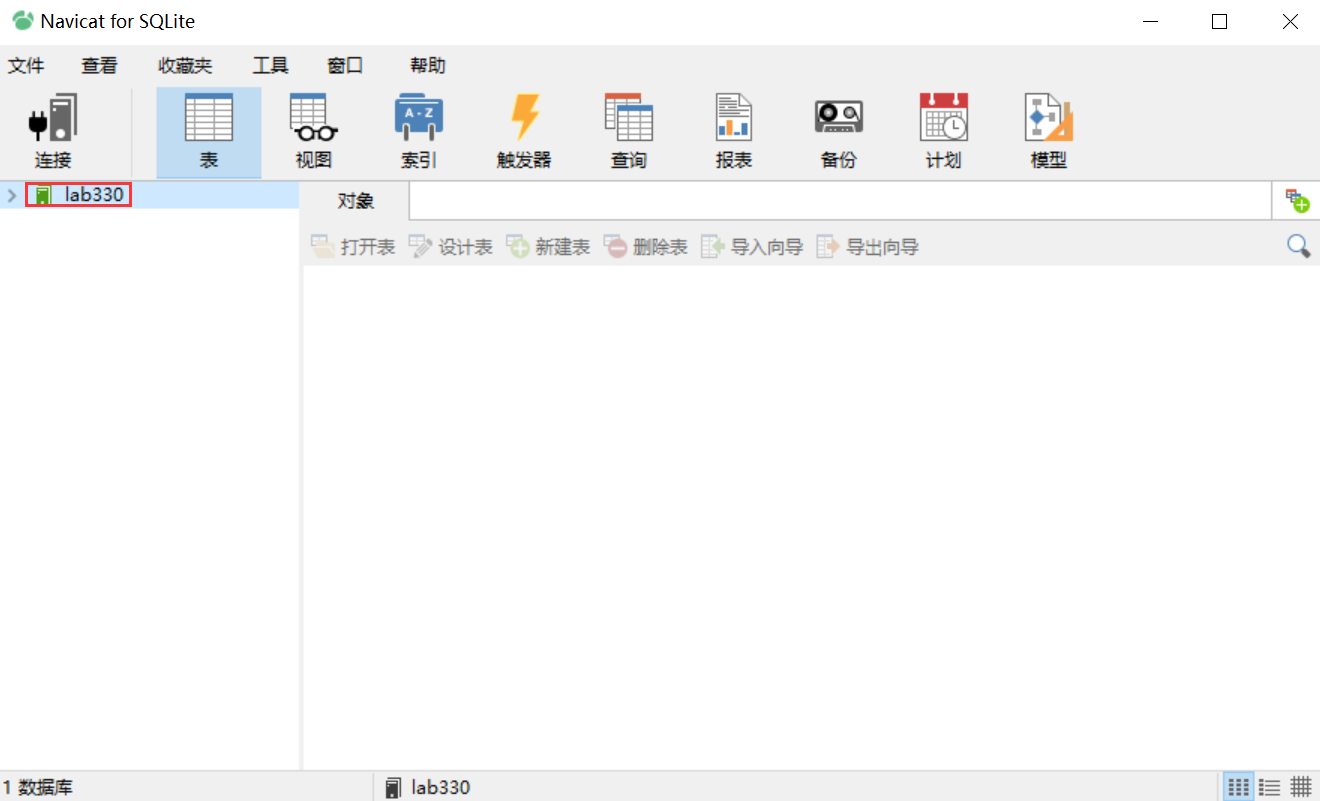Open the 索引 (Indexes) panel
The image size is (1320, 801).
coord(418,130)
